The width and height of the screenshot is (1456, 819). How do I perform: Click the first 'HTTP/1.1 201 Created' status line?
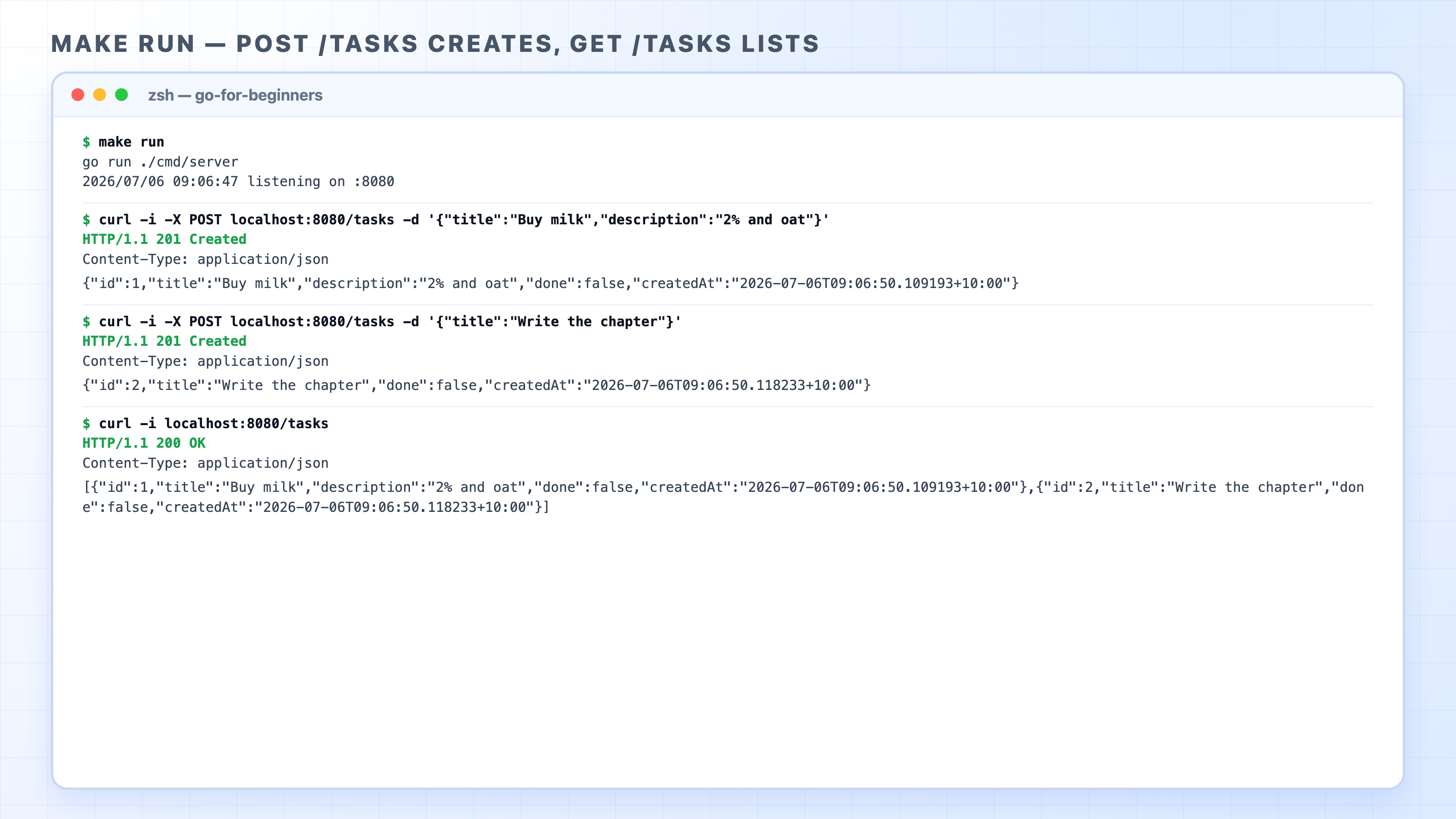[164, 239]
